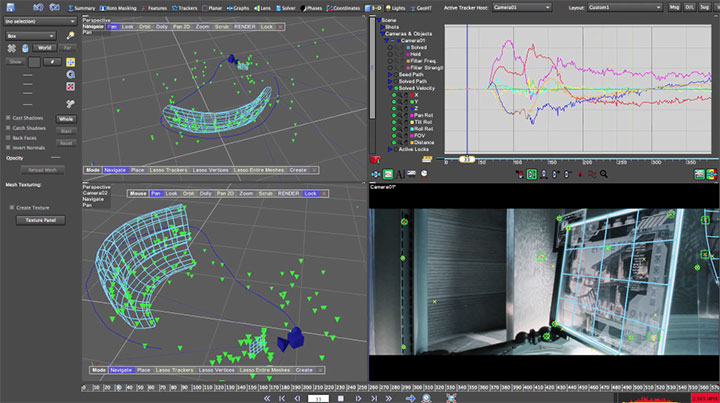Toggle the Invert Normals checkbox
This screenshot has height=403, width=720.
8,148
